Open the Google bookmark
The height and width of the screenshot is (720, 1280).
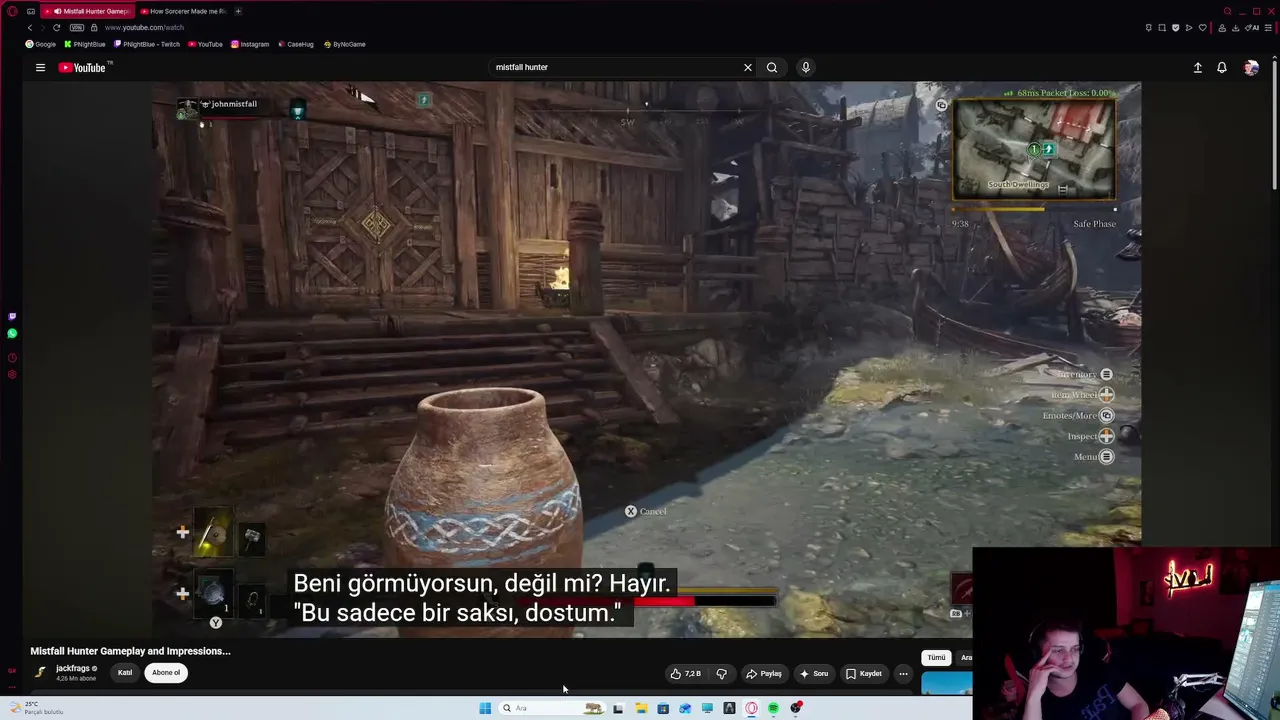[41, 44]
